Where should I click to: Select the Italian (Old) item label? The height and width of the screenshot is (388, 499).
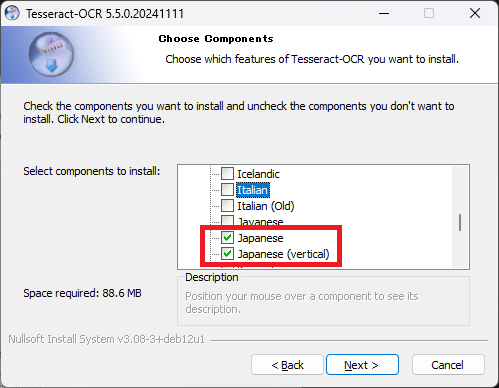(x=266, y=206)
